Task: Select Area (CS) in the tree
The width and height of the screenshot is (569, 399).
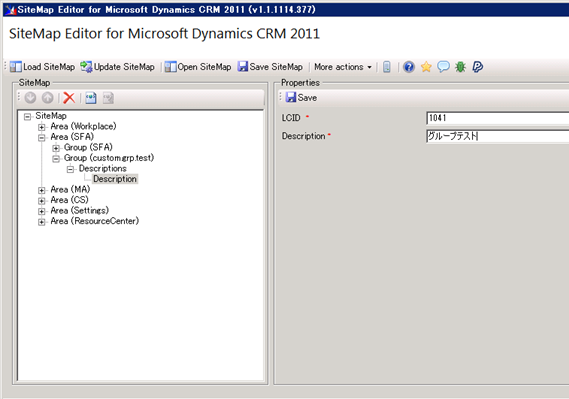Action: 69,200
